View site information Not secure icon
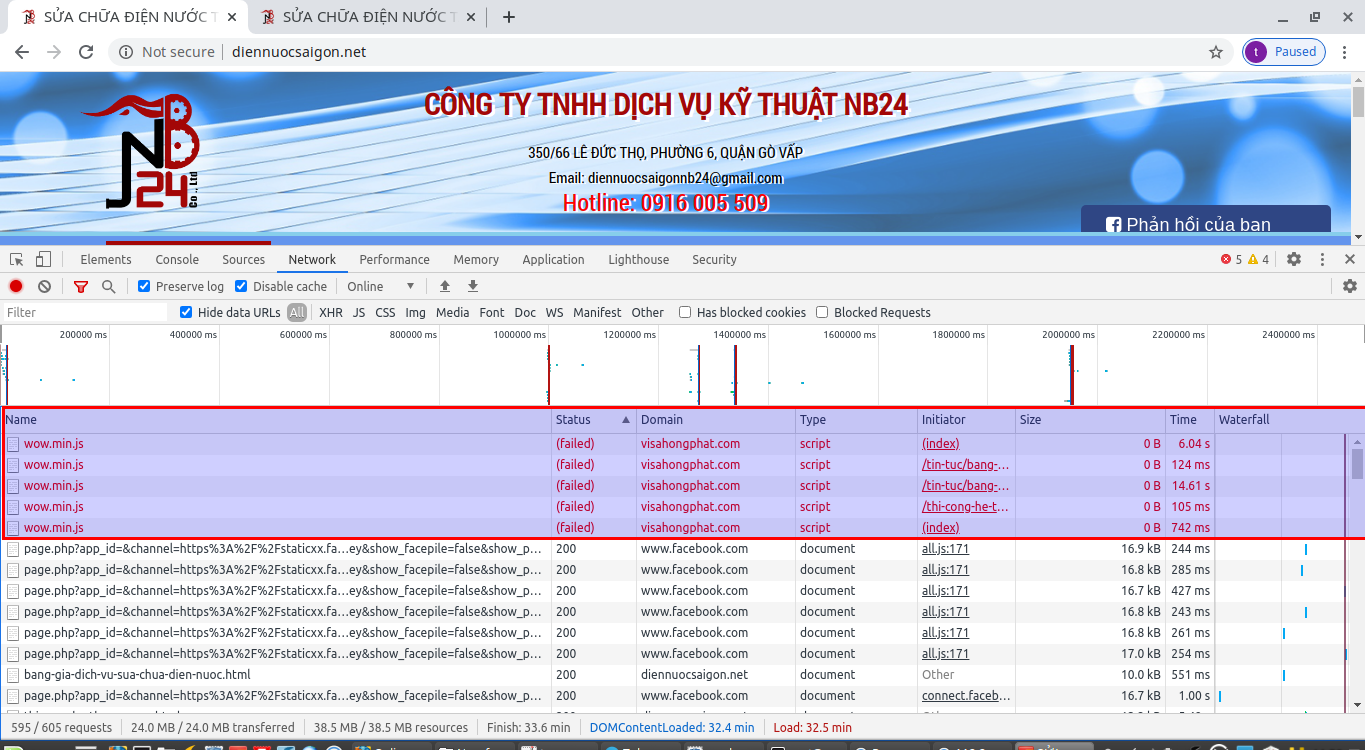This screenshot has height=750, width=1365. coord(125,52)
